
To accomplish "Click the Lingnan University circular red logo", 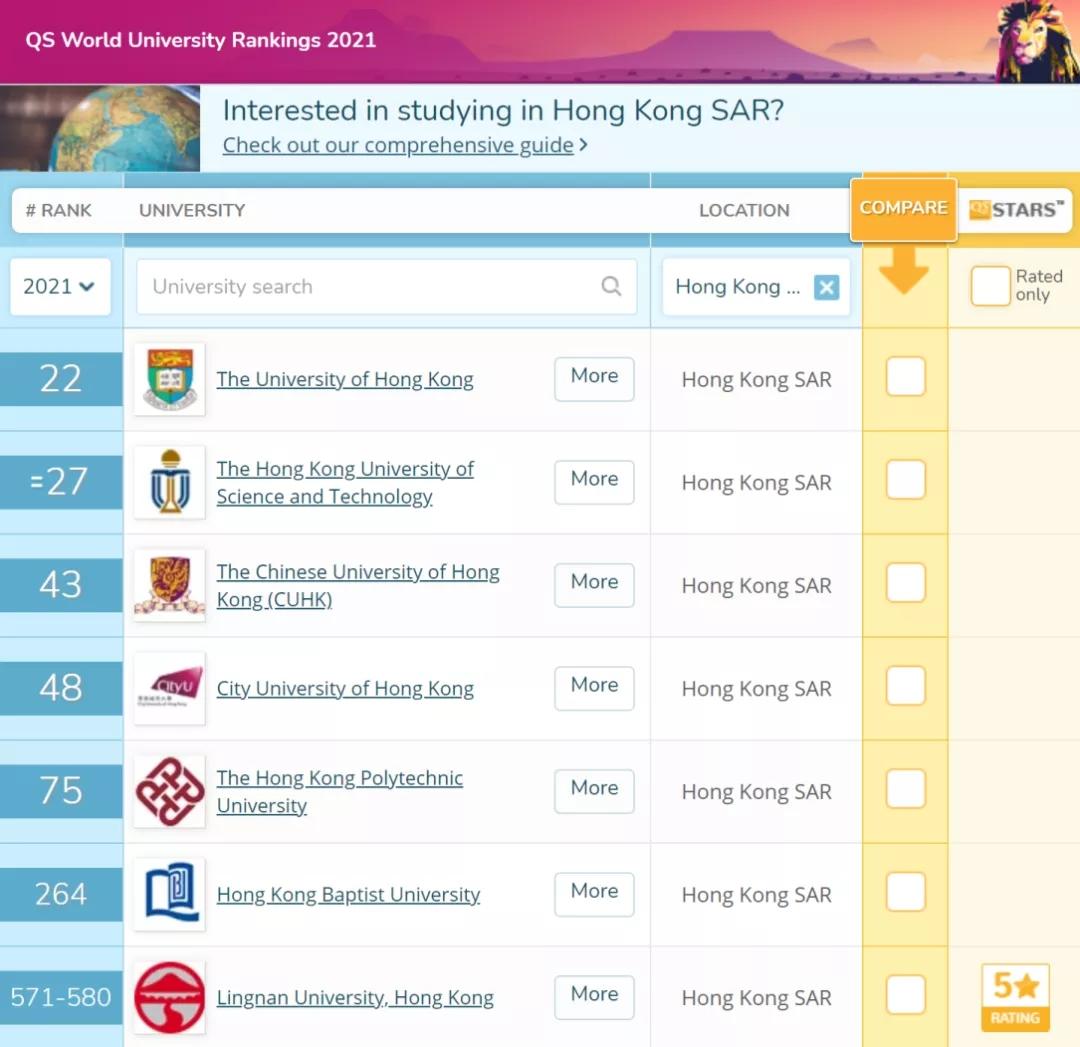I will pyautogui.click(x=169, y=997).
